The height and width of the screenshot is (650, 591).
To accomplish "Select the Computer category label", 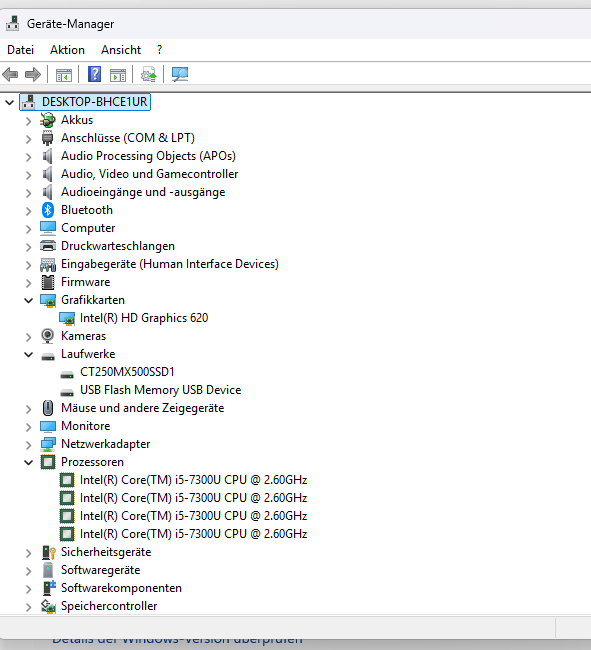I will click(88, 228).
